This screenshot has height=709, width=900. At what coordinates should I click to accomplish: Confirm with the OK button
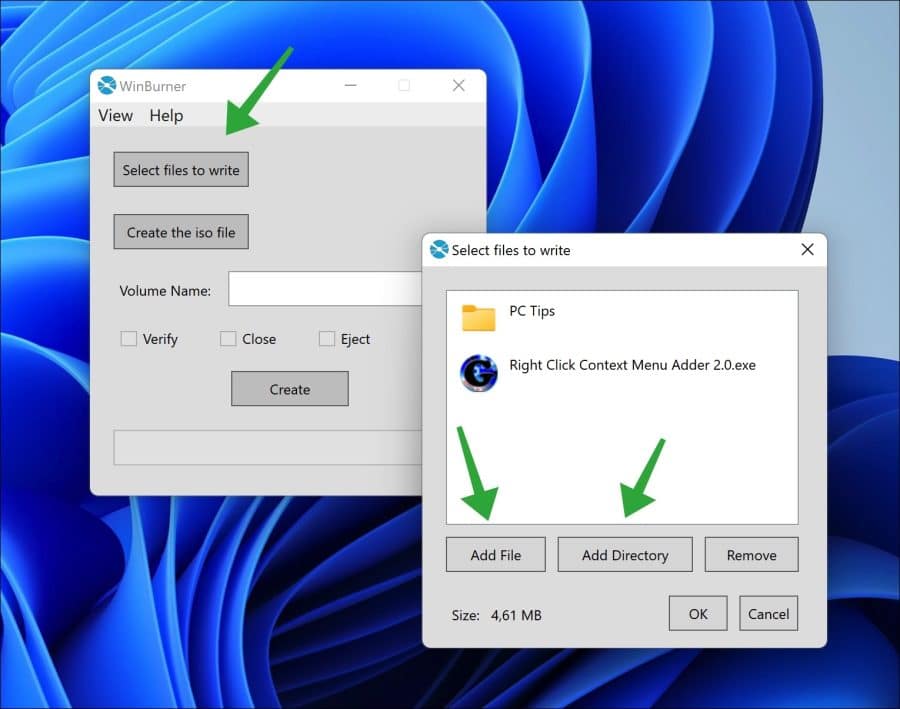click(698, 613)
